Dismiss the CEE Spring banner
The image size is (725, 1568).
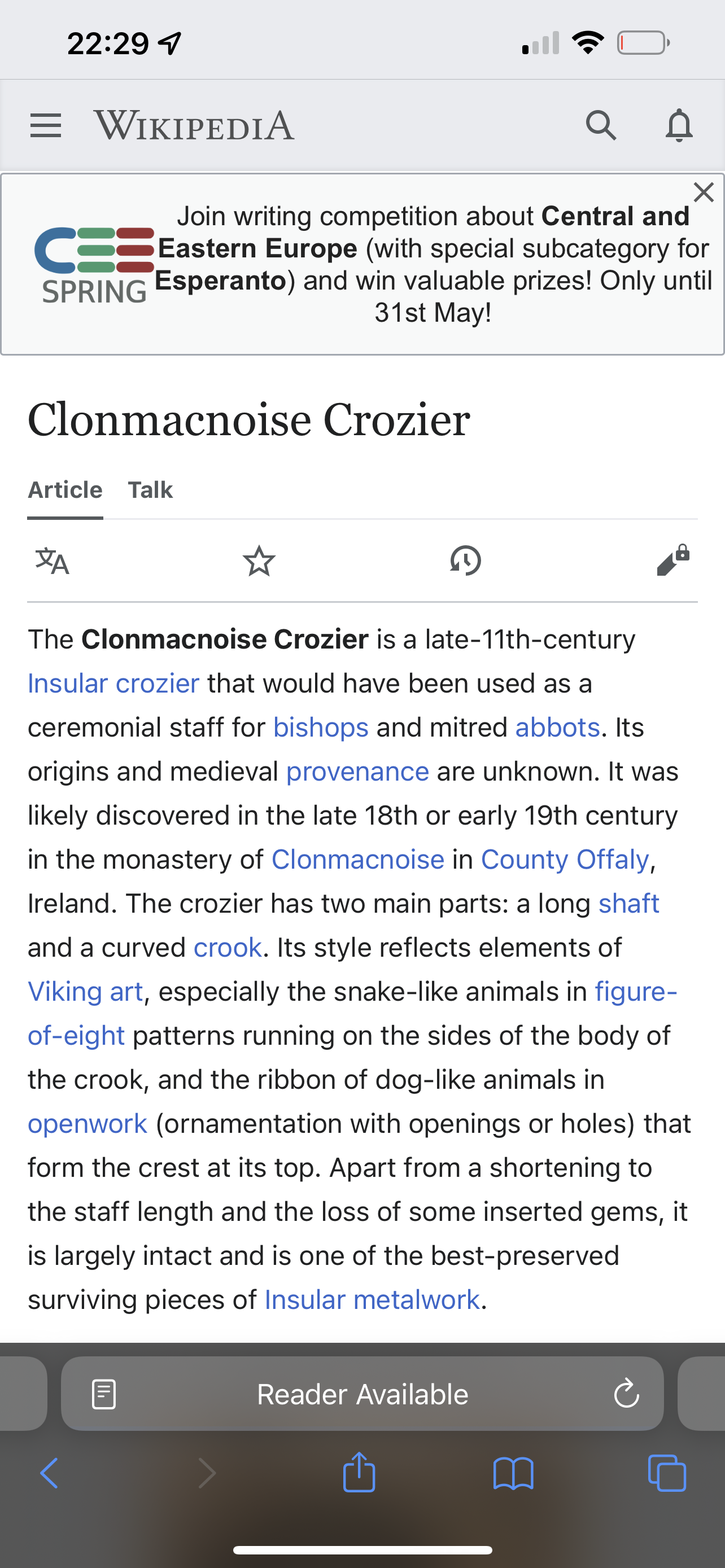pos(704,192)
